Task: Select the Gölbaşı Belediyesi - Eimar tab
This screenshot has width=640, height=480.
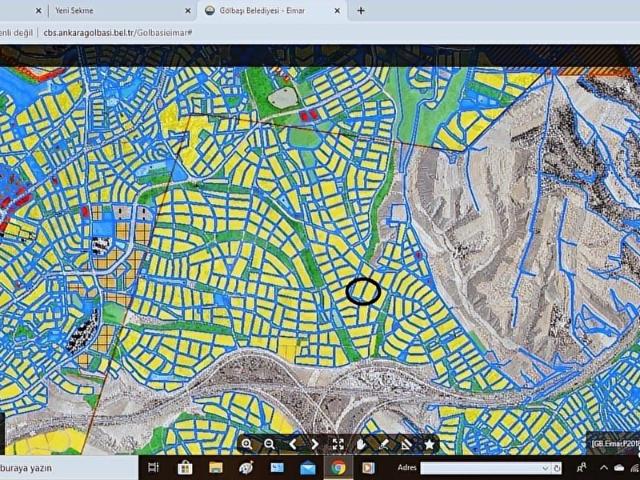Action: (265, 11)
